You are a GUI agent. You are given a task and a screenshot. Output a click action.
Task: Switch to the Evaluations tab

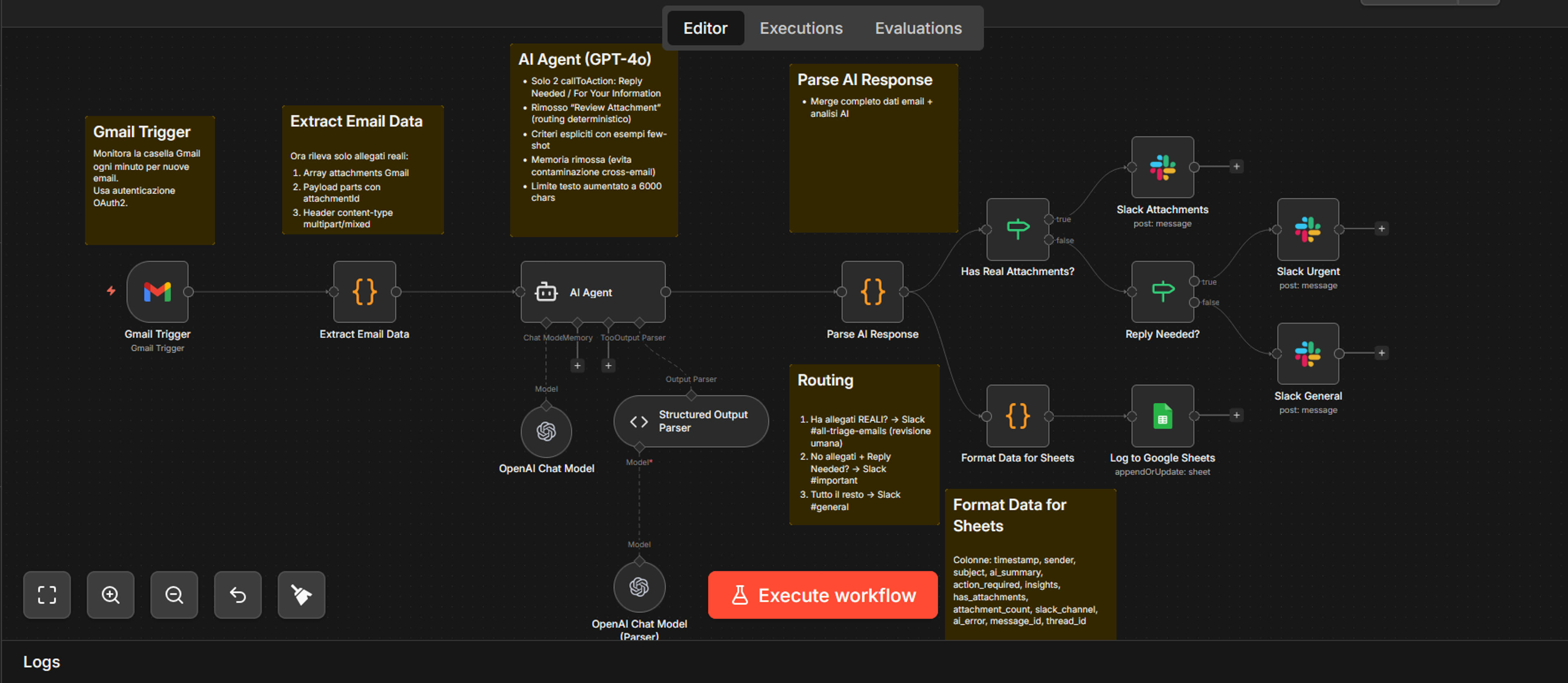click(918, 28)
